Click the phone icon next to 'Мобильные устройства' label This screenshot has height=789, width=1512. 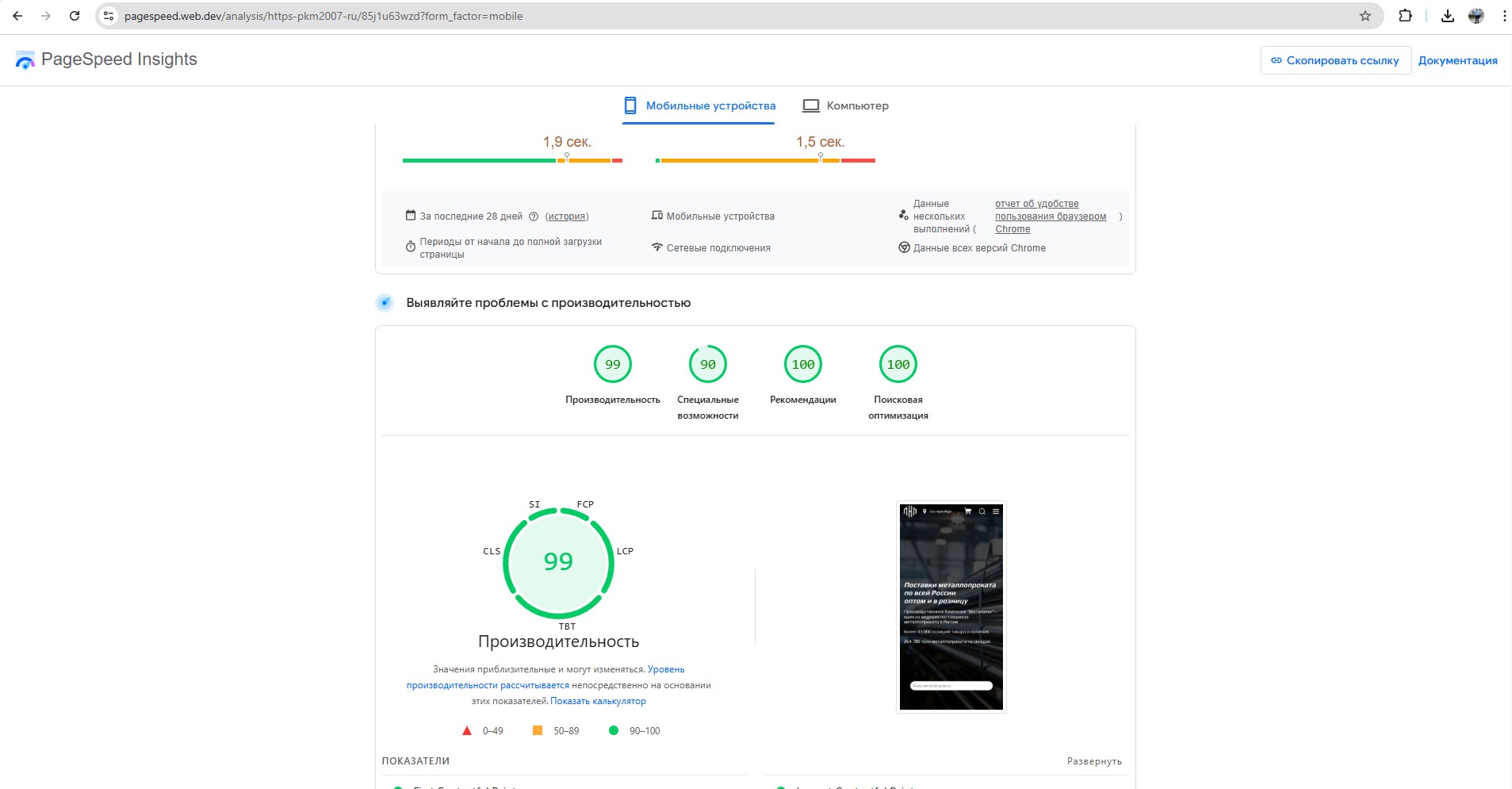(659, 215)
